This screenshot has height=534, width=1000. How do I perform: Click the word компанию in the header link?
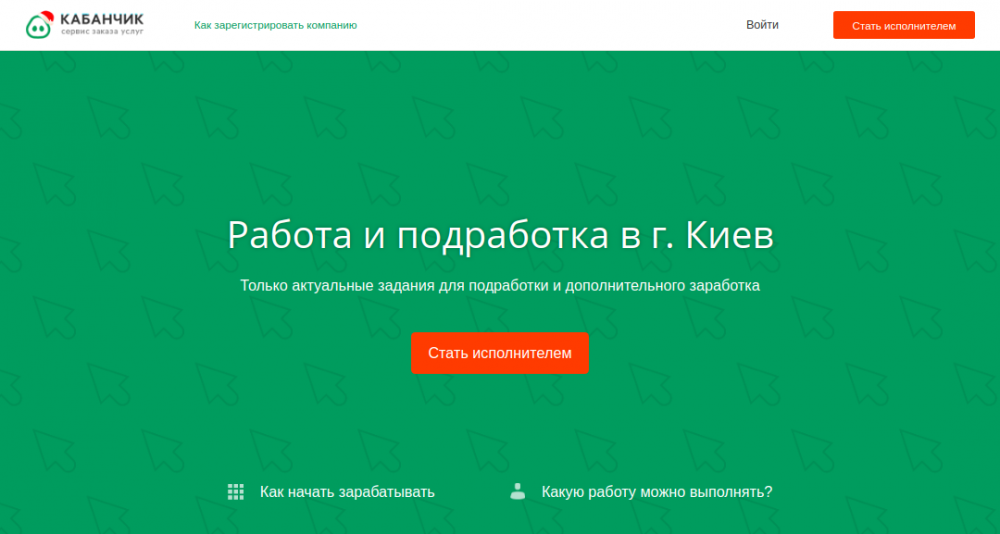click(x=328, y=25)
